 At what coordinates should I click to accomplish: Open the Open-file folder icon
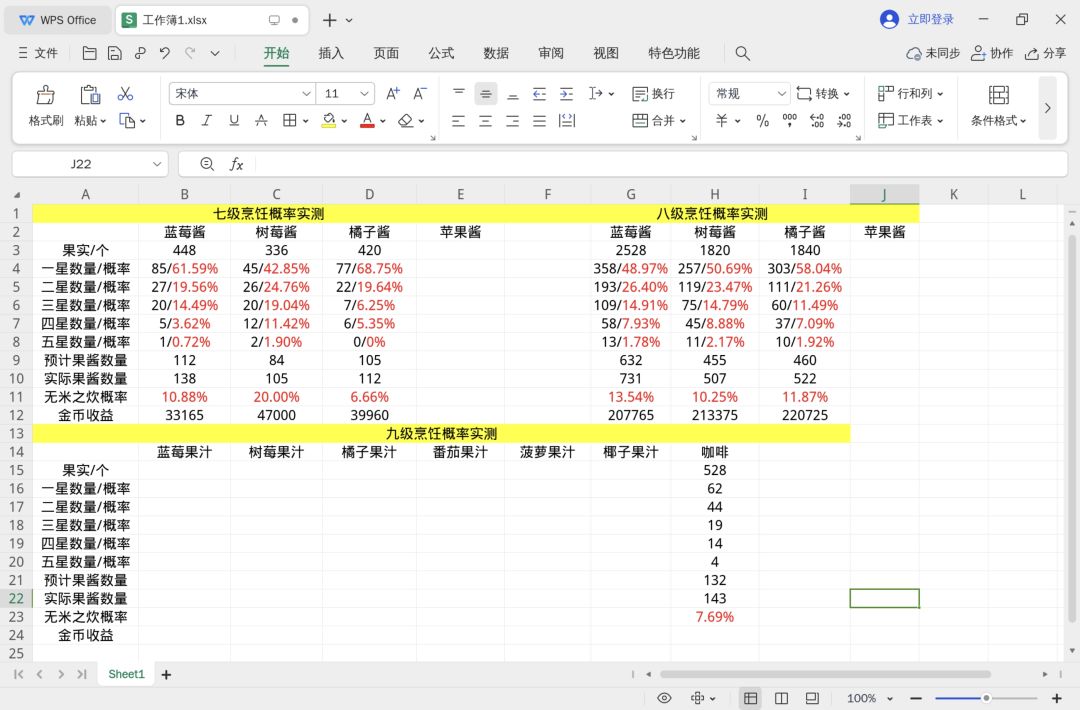point(90,53)
